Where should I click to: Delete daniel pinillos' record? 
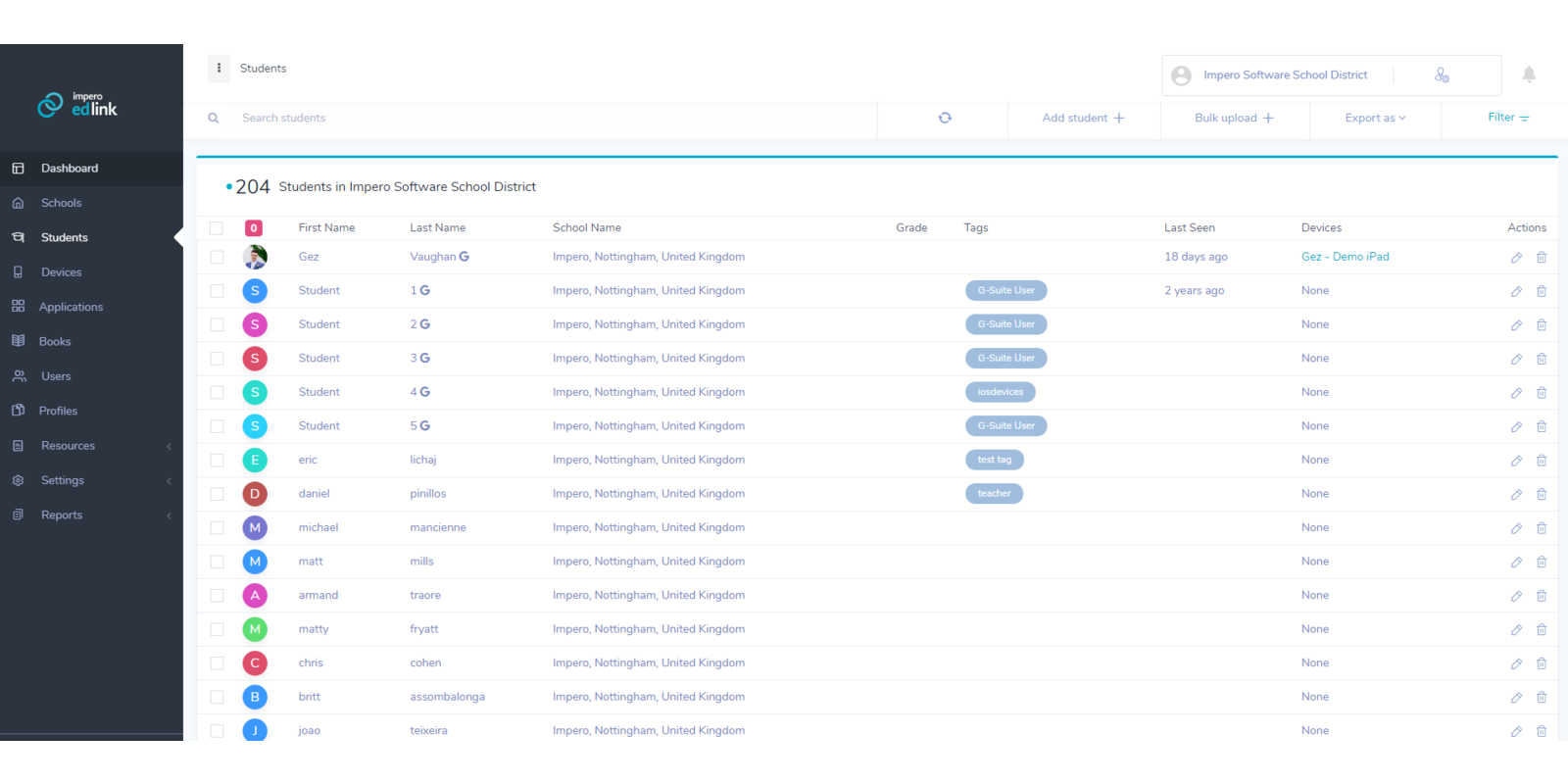[x=1542, y=495]
